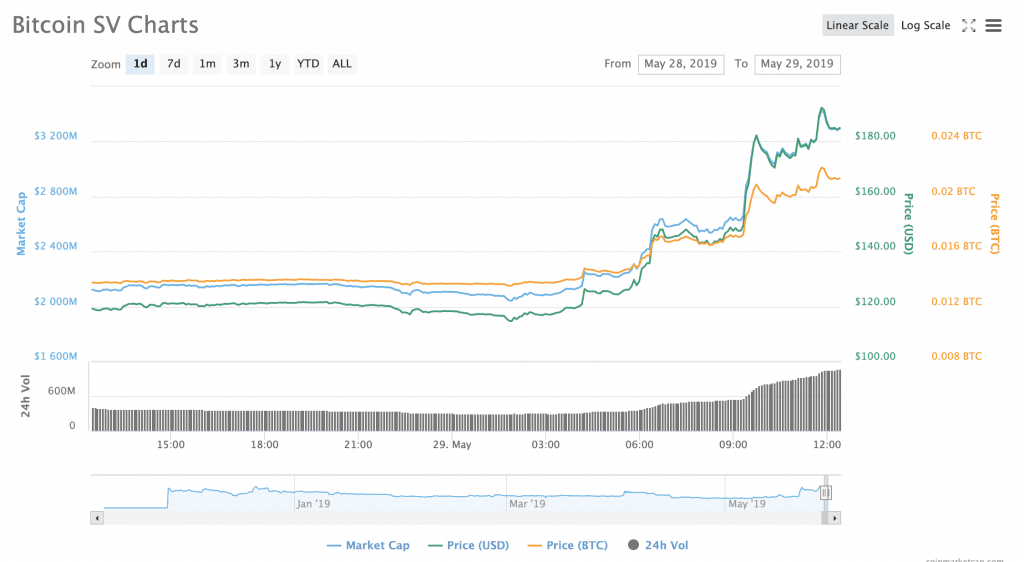Image resolution: width=1024 pixels, height=562 pixels.
Task: Select the 1d zoom range
Action: [x=140, y=64]
